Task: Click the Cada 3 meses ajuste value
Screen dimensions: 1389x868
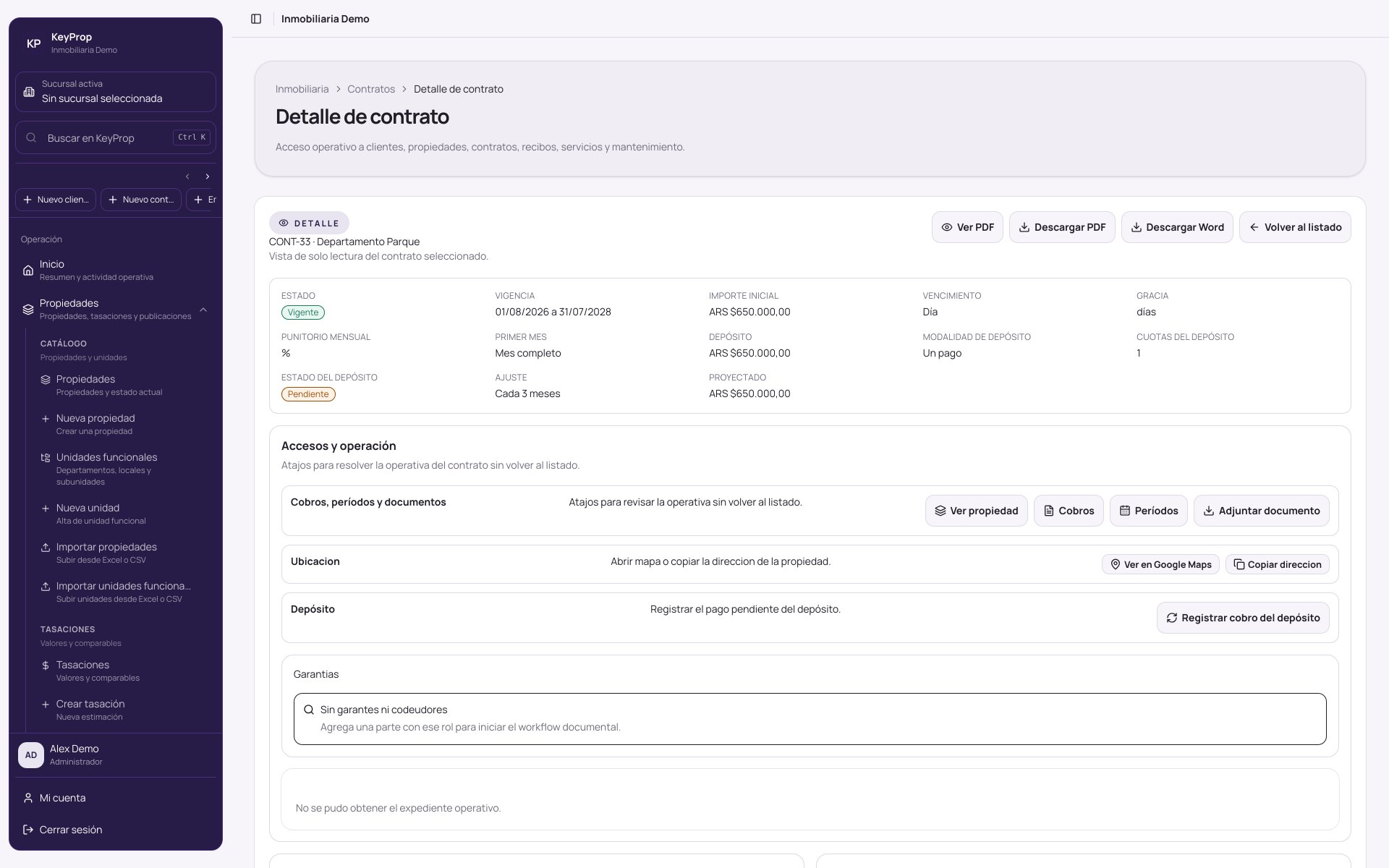Action: point(527,394)
